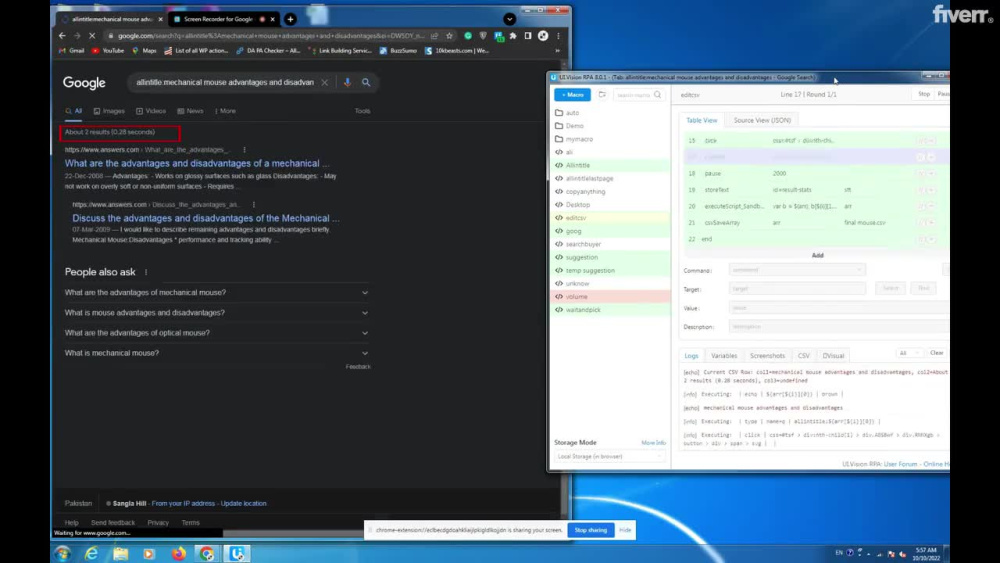This screenshot has height=563, width=1000.
Task: Switch to the Source View (JSON) tab
Action: 762,120
